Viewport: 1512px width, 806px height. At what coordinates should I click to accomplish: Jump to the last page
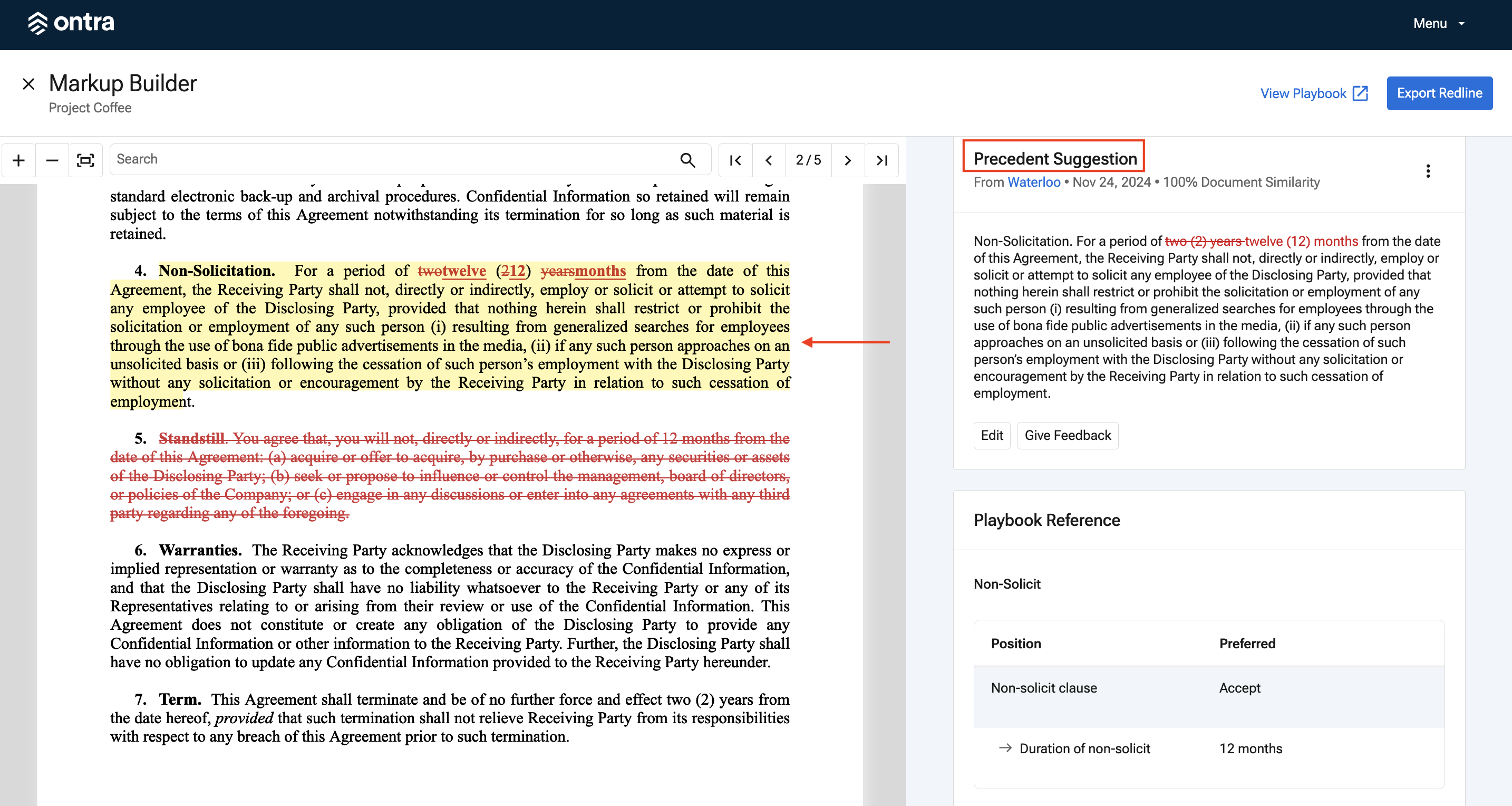pyautogui.click(x=881, y=160)
